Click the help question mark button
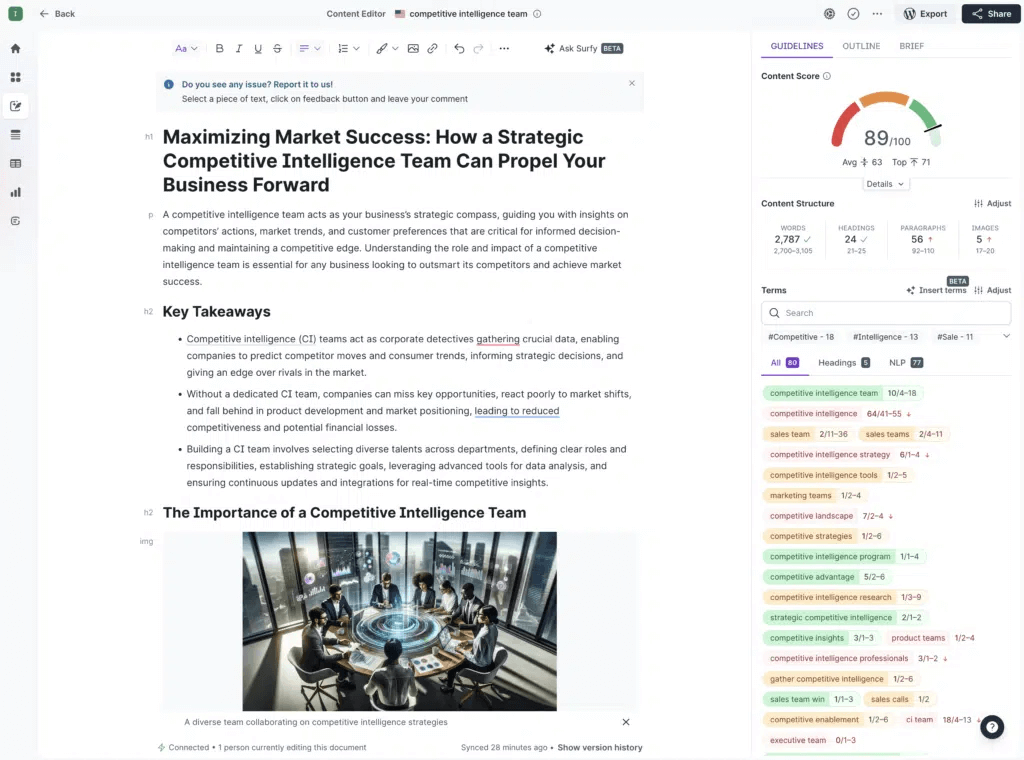 tap(990, 727)
